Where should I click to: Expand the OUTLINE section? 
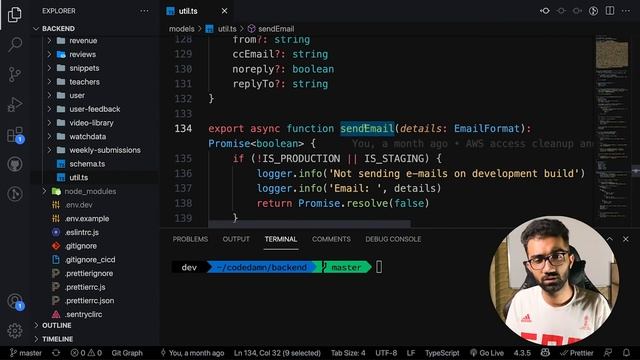point(57,325)
